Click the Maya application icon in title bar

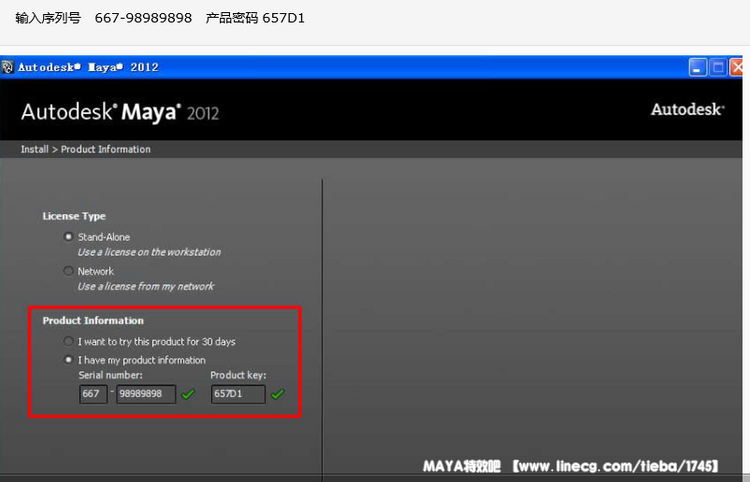pos(8,67)
